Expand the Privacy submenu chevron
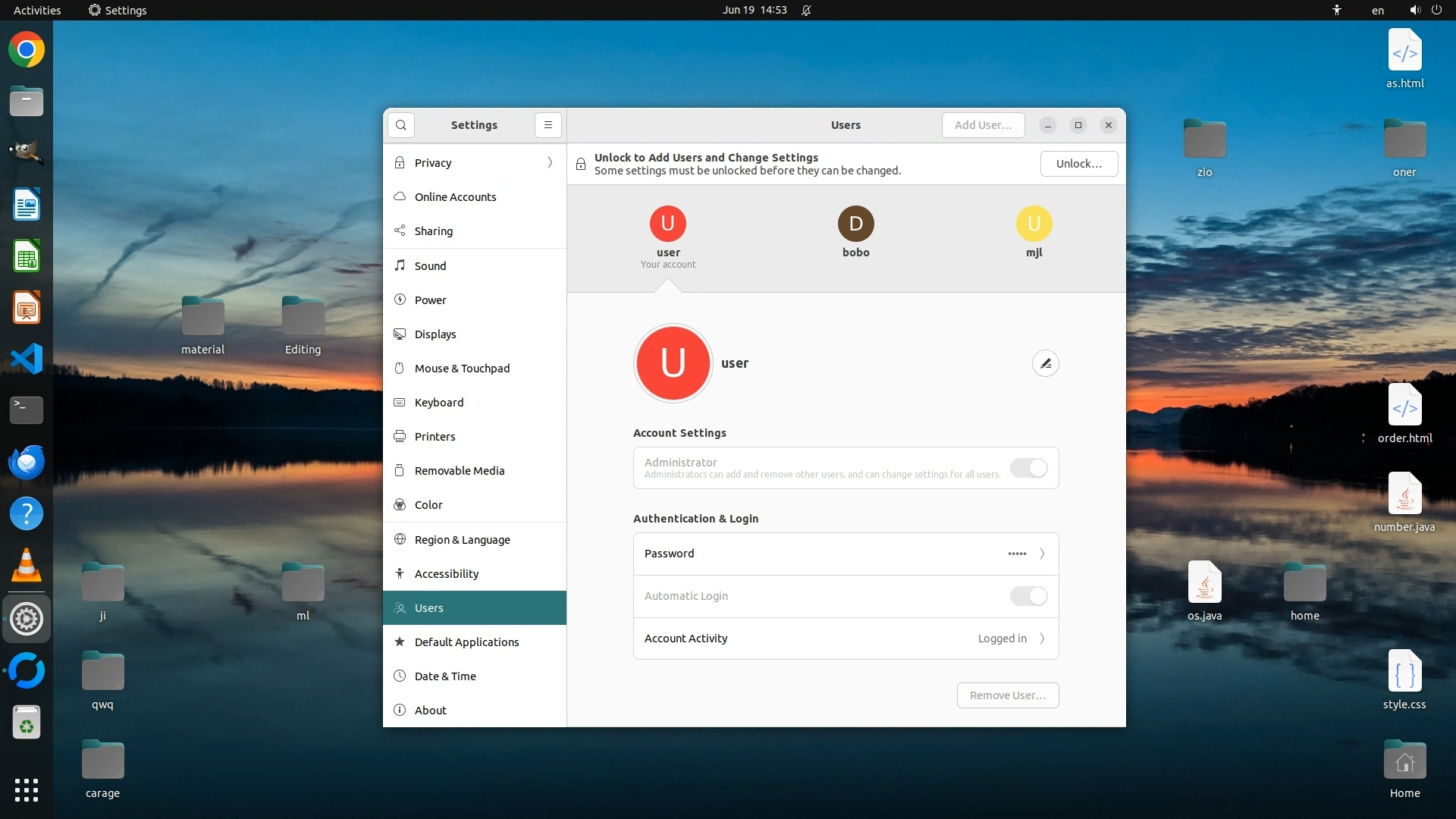This screenshot has height=819, width=1456. 550,163
